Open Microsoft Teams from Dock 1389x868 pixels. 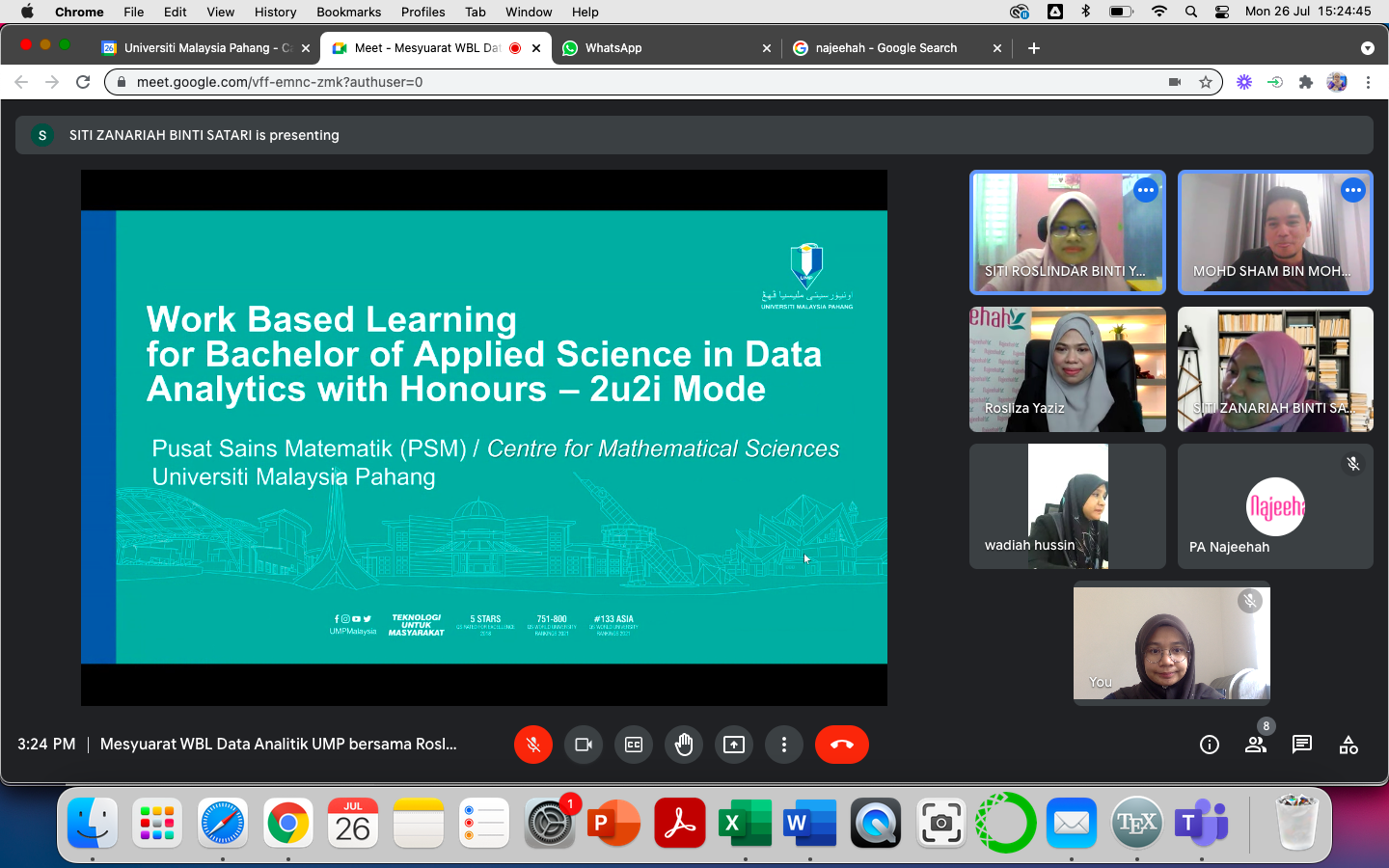click(x=1202, y=823)
